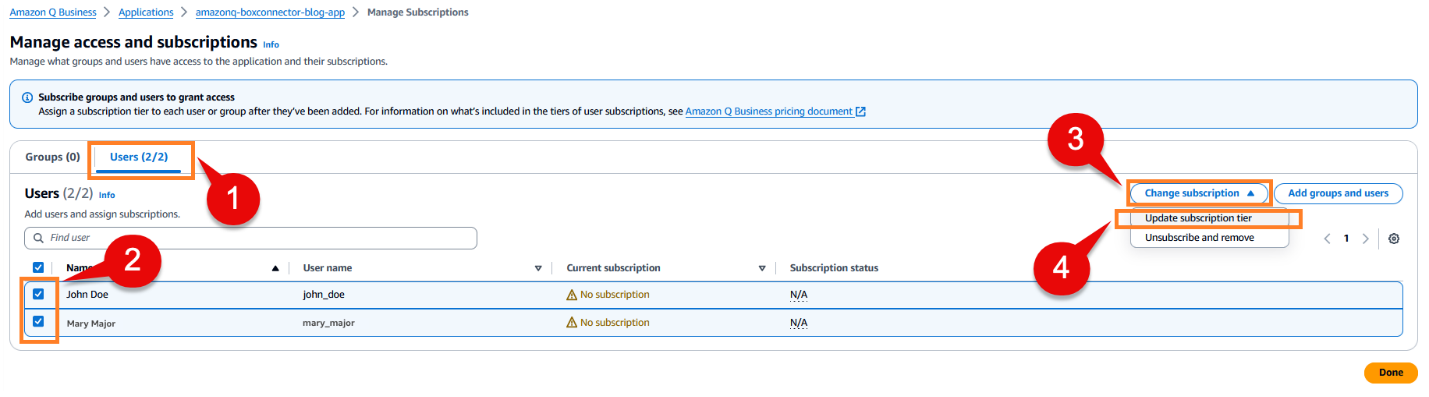This screenshot has width=1429, height=397.
Task: Click page number 1 in pagination
Action: point(1346,239)
